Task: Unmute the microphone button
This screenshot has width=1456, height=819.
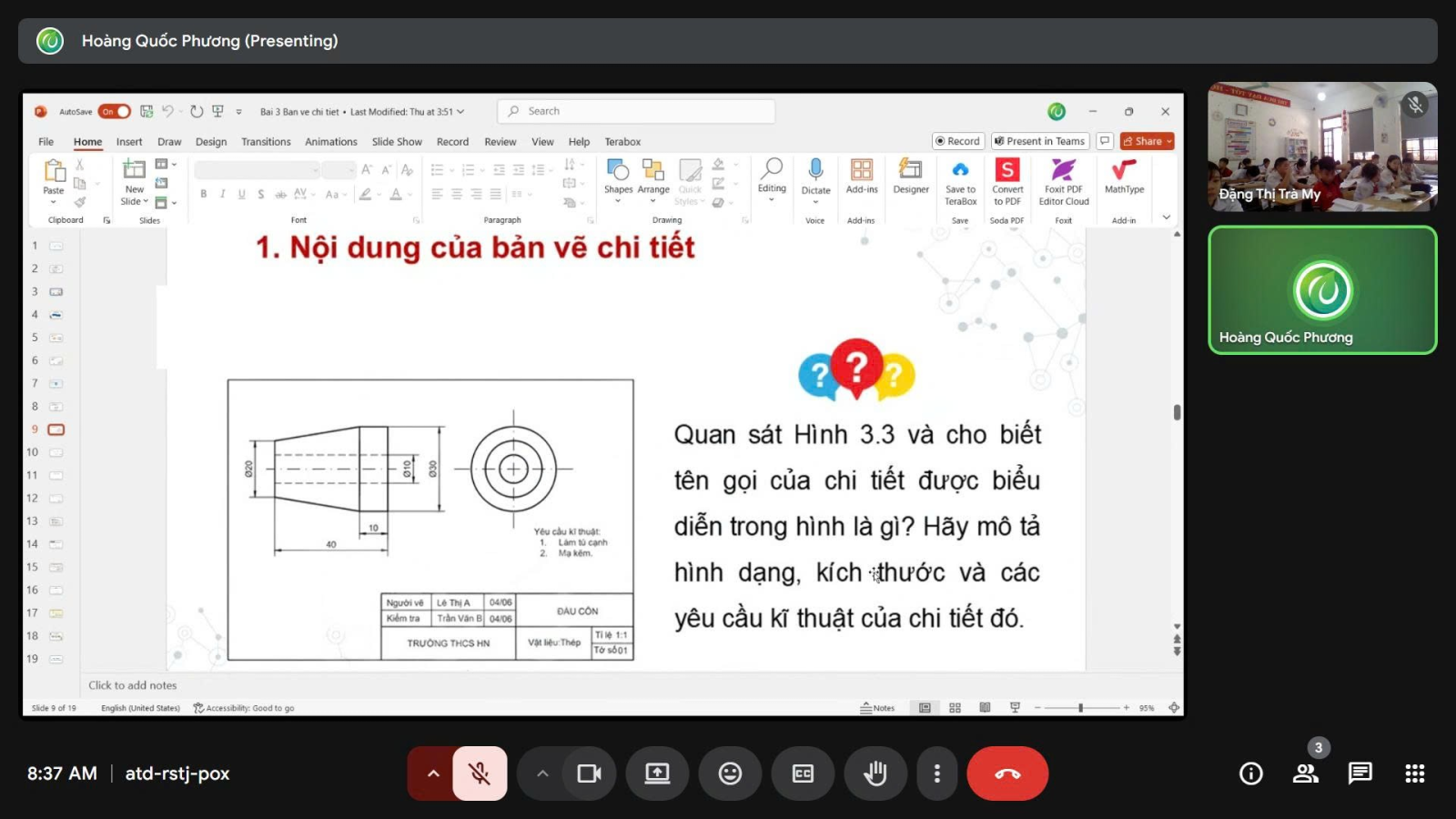Action: (x=480, y=773)
